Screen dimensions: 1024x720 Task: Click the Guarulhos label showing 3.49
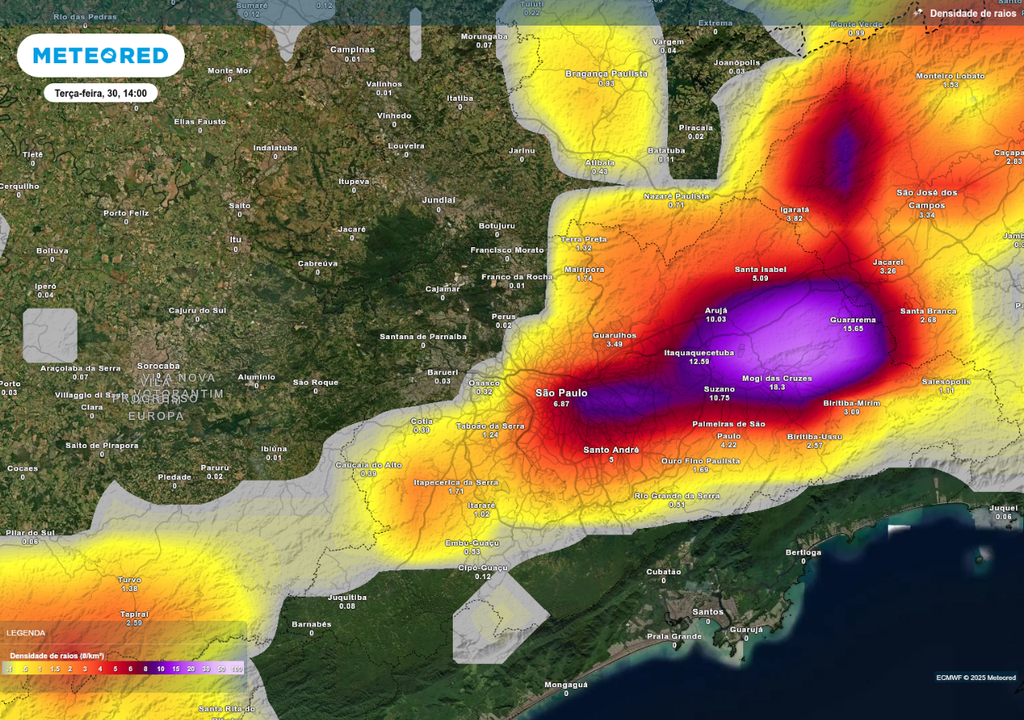pos(615,337)
